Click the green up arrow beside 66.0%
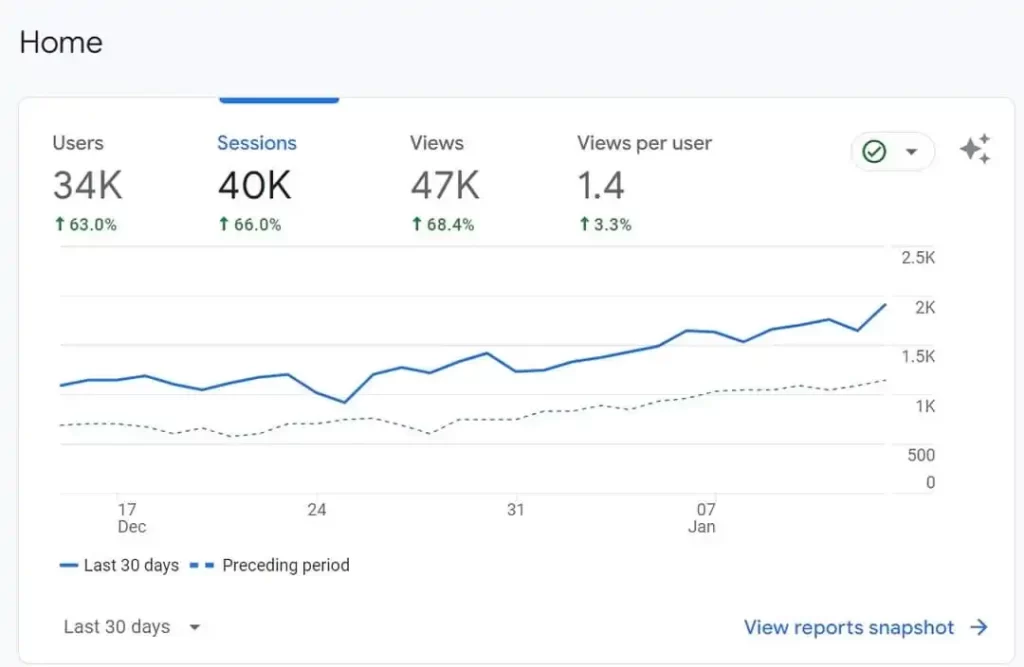Image resolution: width=1024 pixels, height=667 pixels. [x=223, y=225]
